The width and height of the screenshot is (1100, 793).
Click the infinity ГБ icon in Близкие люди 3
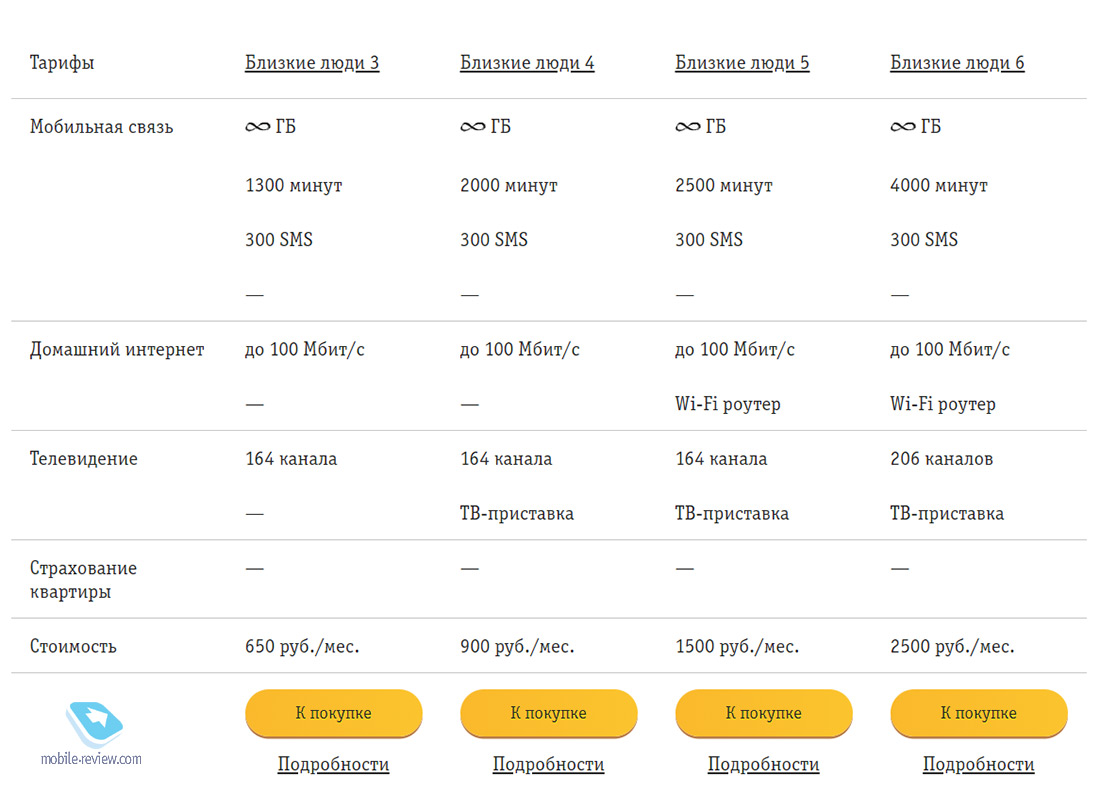coord(257,126)
